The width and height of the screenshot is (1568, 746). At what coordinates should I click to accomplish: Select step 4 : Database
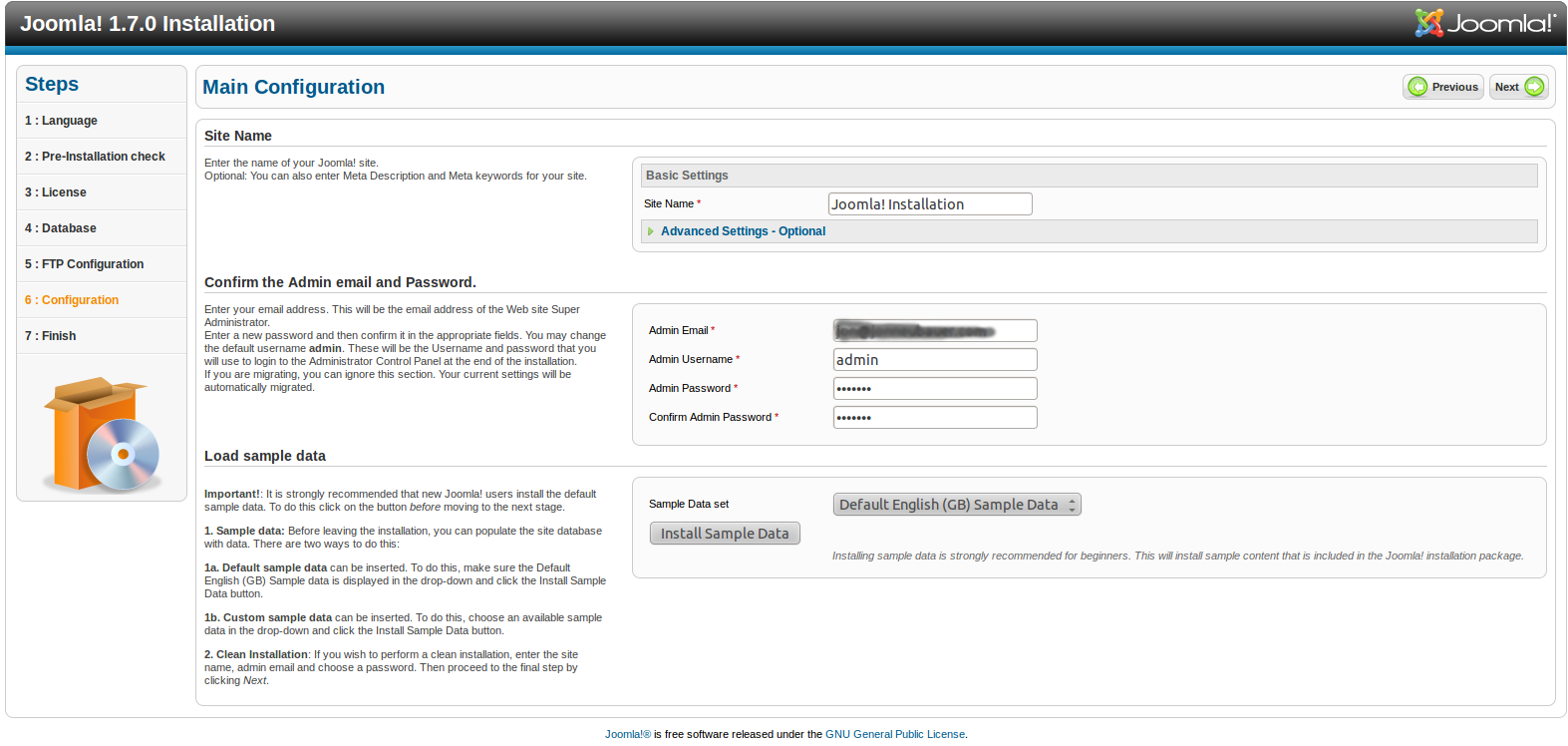point(102,228)
